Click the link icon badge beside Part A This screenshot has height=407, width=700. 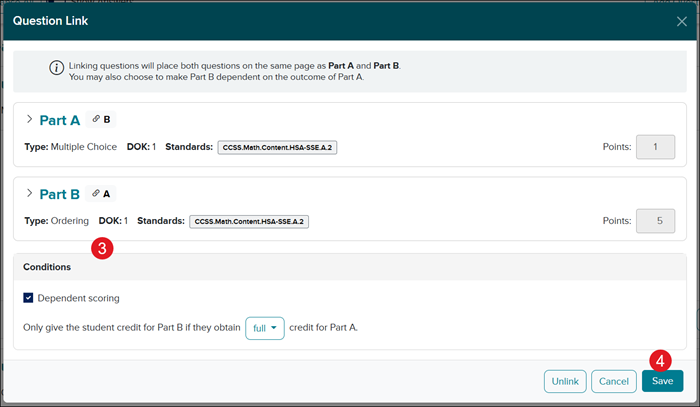tap(101, 120)
